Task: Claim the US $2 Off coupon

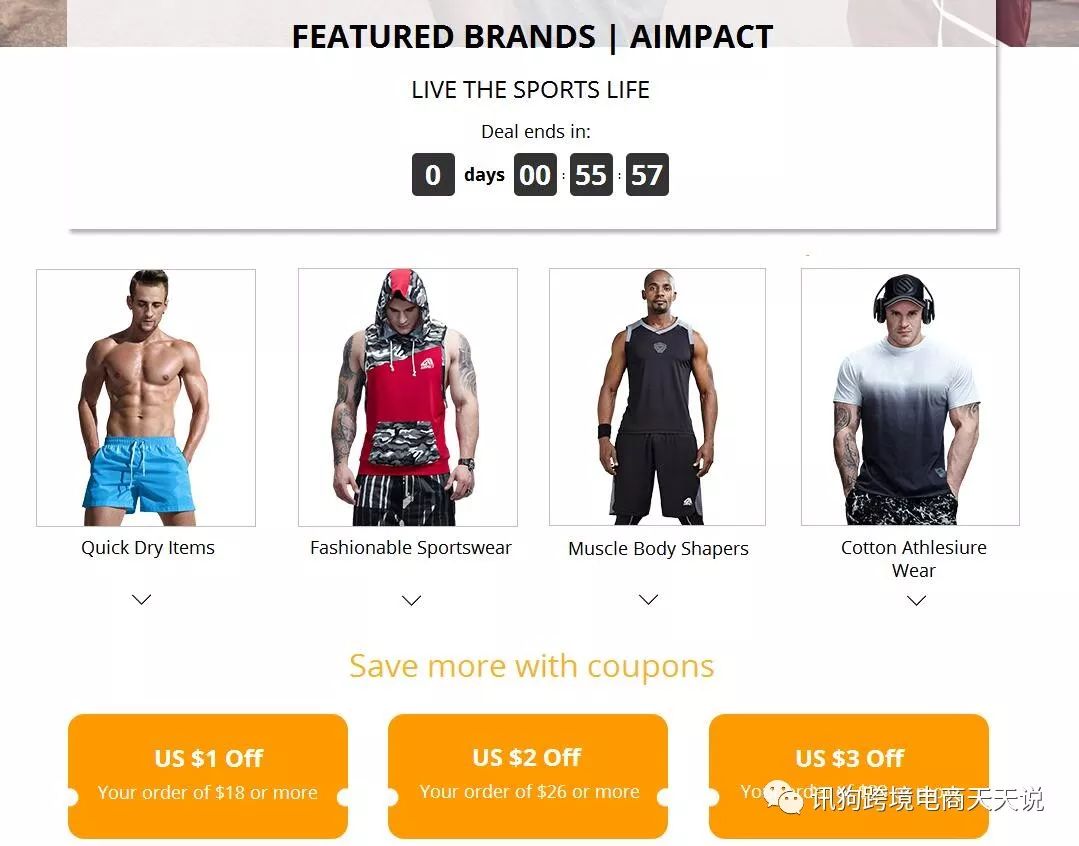Action: [528, 775]
